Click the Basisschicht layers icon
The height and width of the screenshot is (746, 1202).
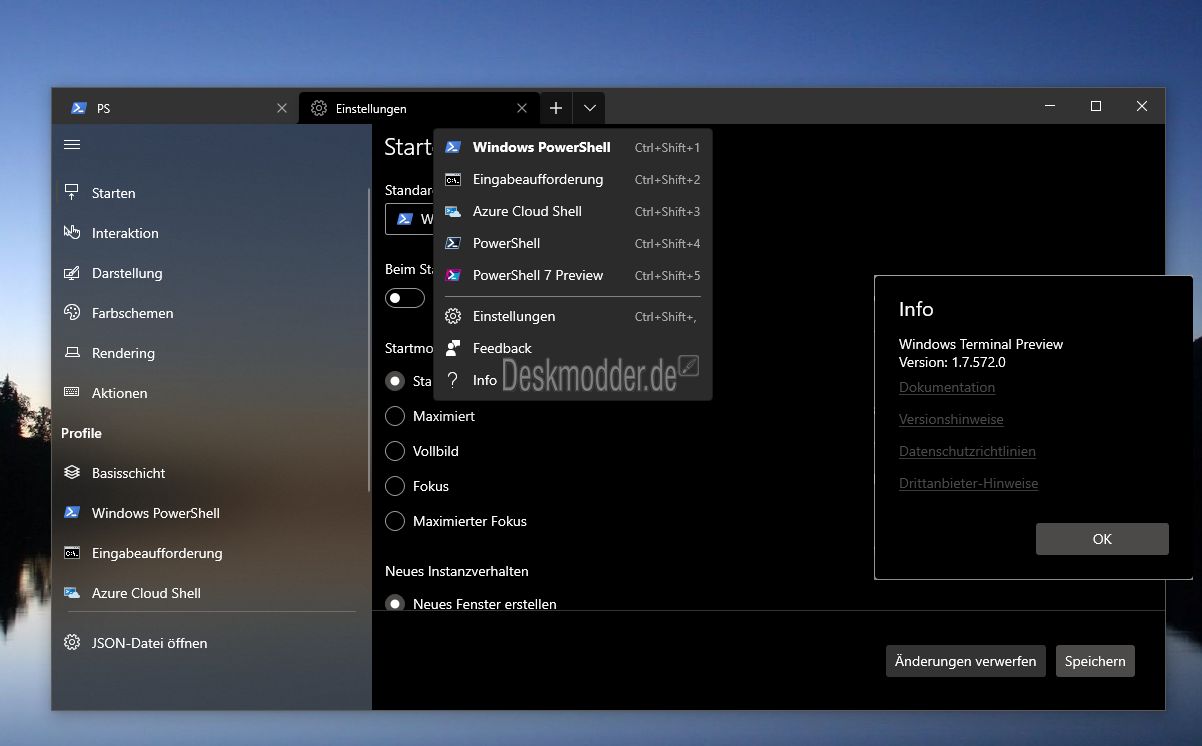(72, 472)
